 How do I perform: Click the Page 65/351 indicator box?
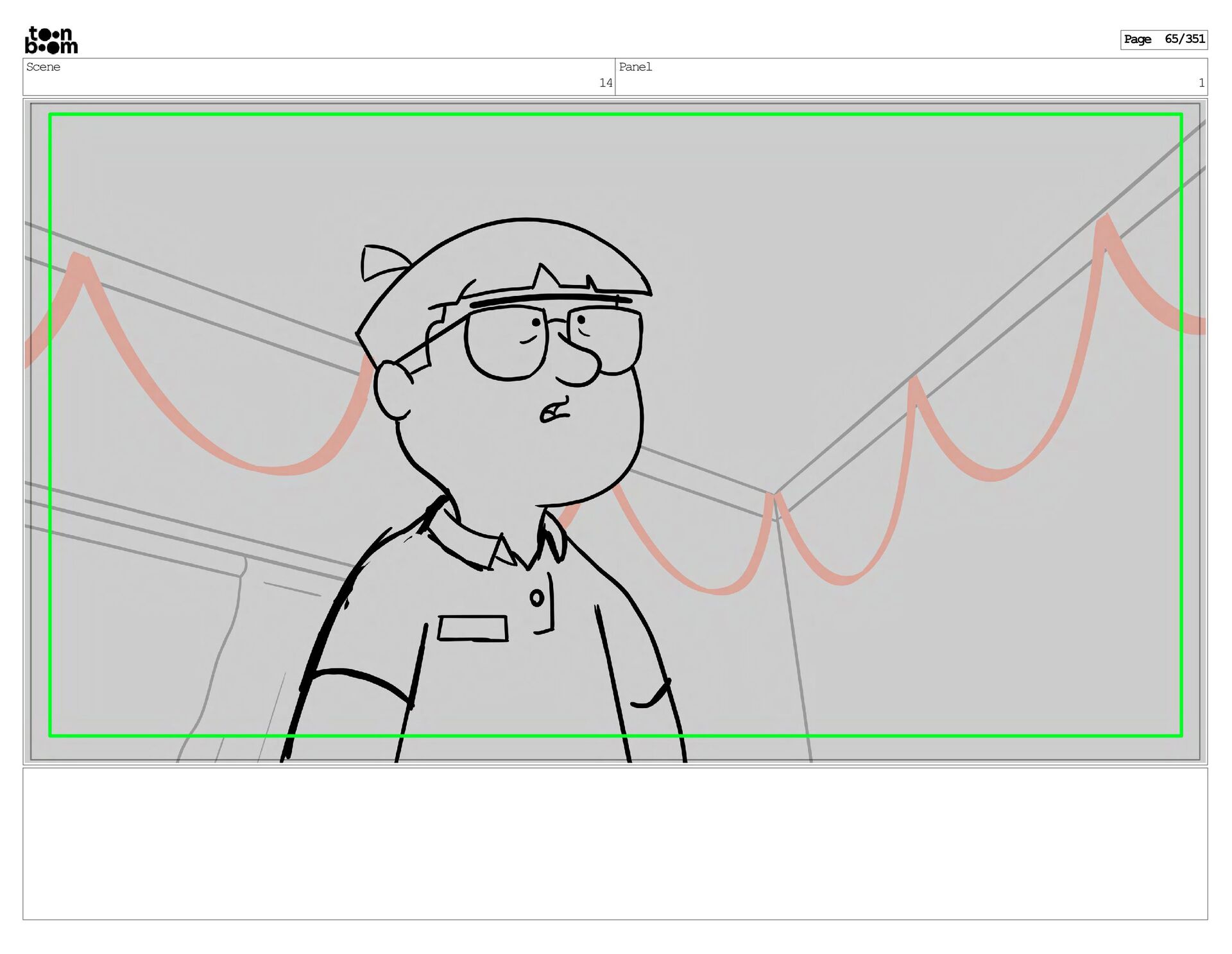(1163, 40)
